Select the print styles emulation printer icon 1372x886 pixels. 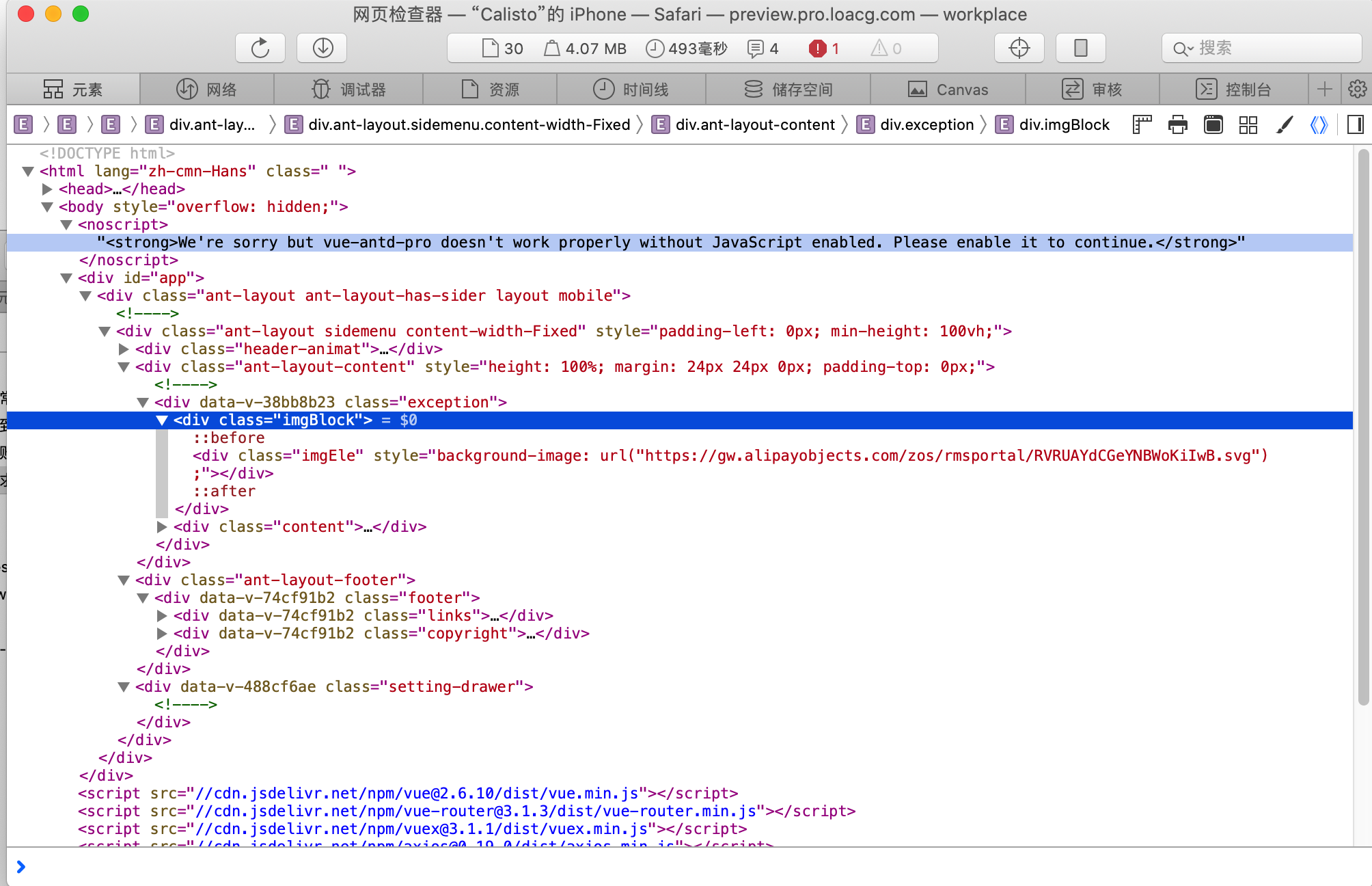pos(1177,124)
